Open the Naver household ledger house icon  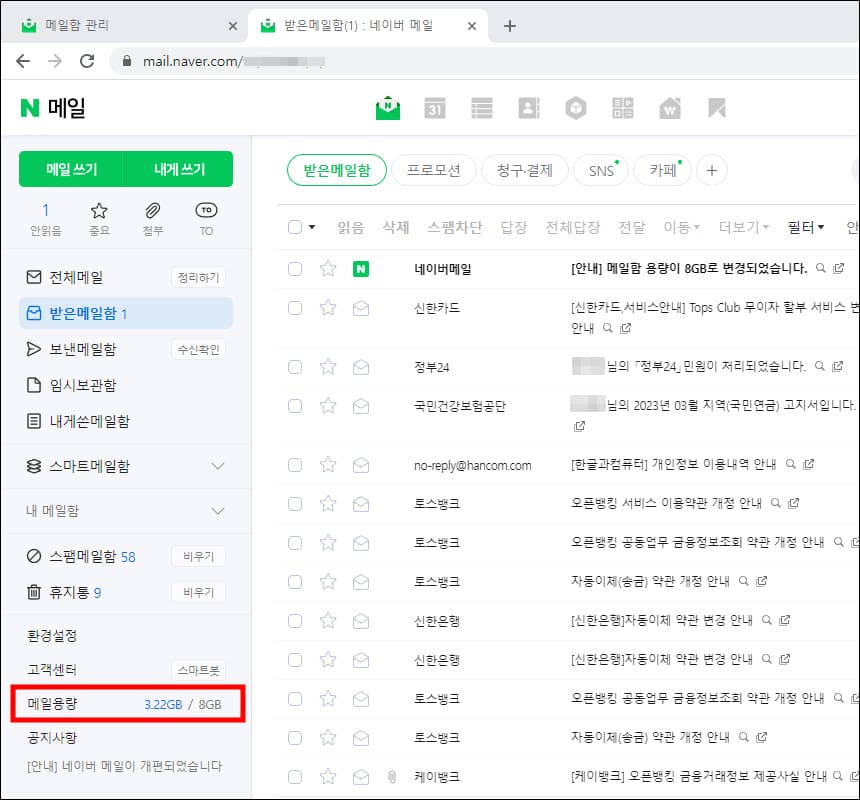[x=670, y=108]
